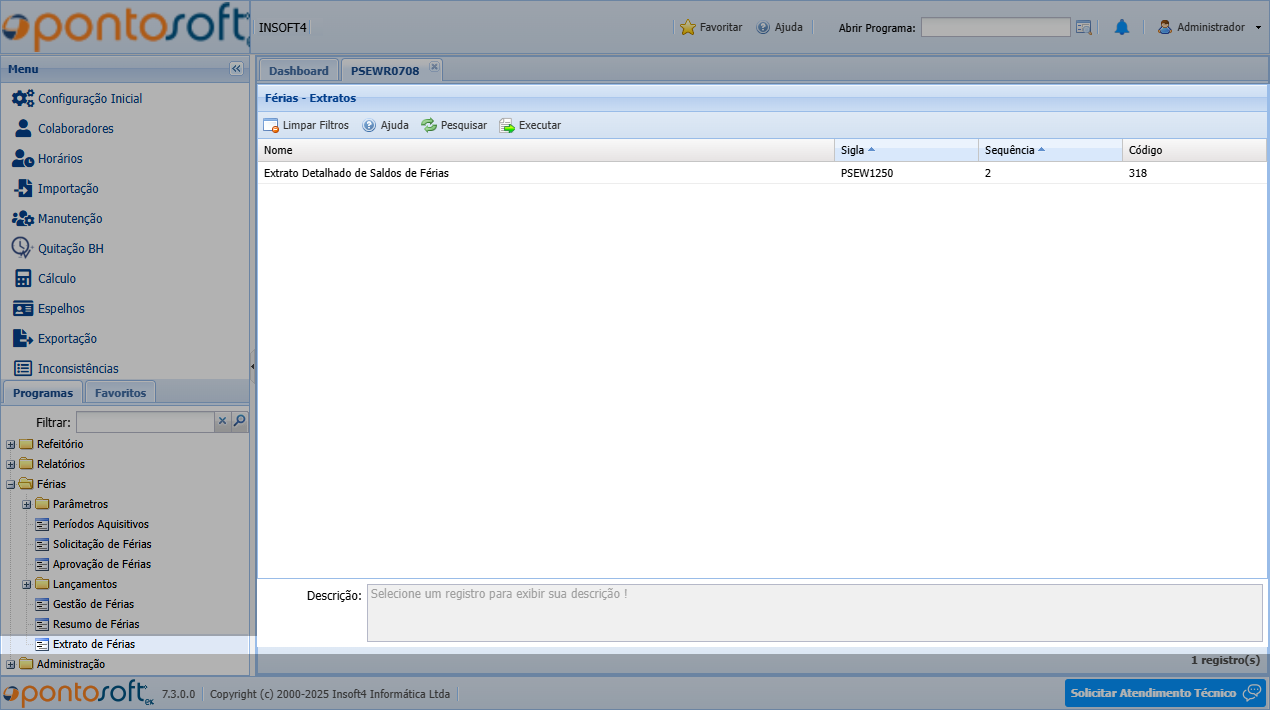1270x710 pixels.
Task: Close the PSEWR0708 tab
Action: pyautogui.click(x=434, y=67)
